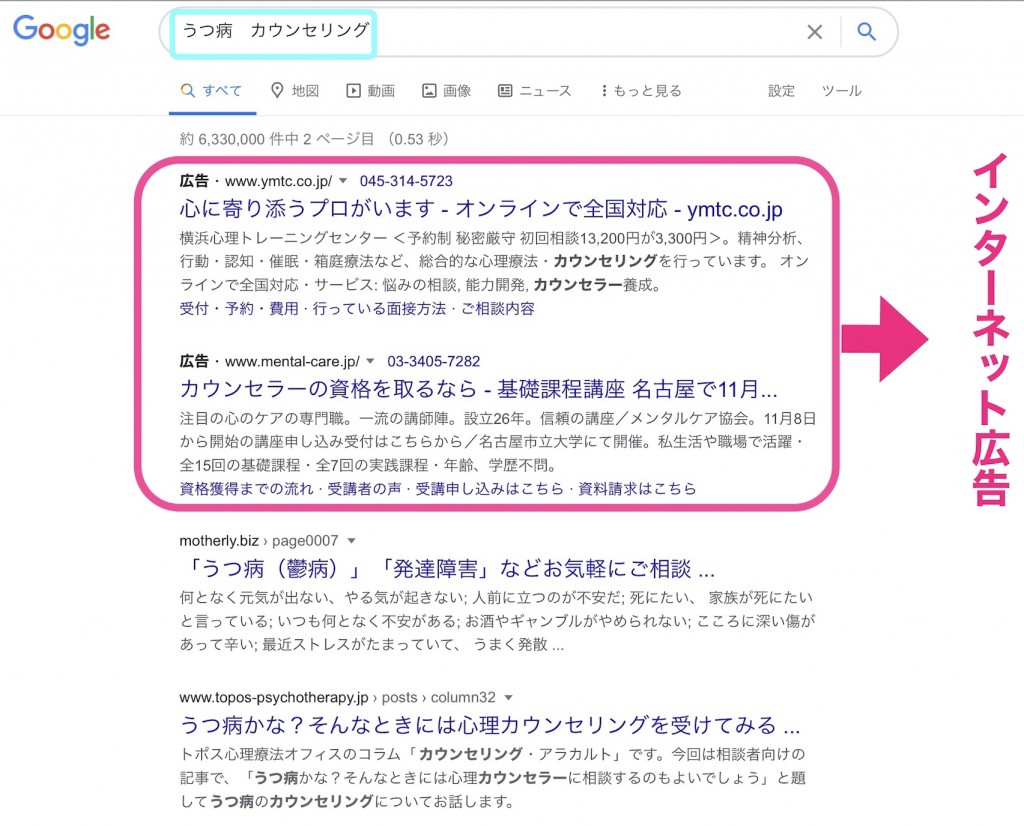Image resolution: width=1024 pixels, height=826 pixels.
Task: Open the 地図 tab
Action: (x=295, y=91)
